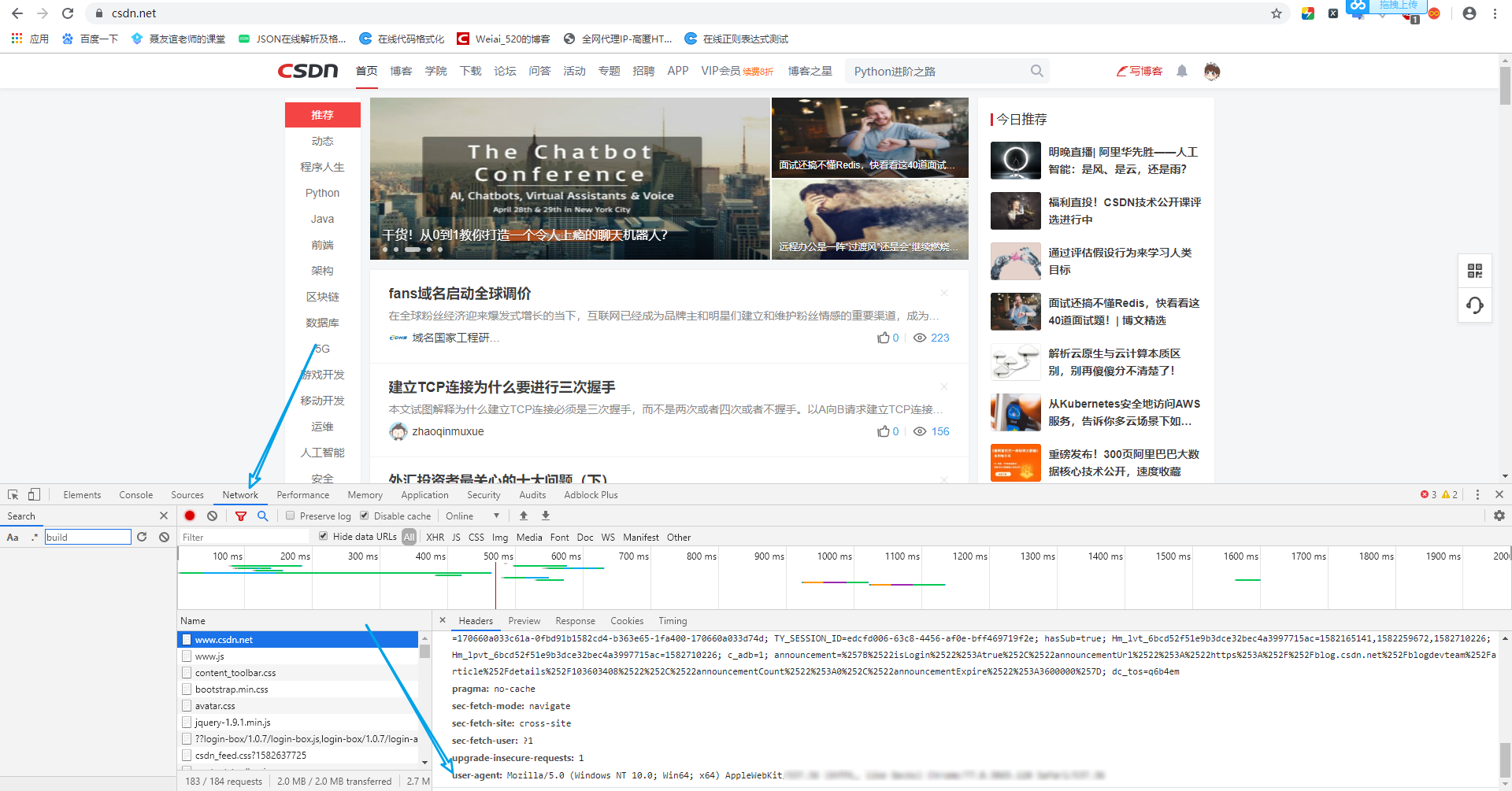
Task: Select Python category in left sidebar
Action: (x=322, y=193)
